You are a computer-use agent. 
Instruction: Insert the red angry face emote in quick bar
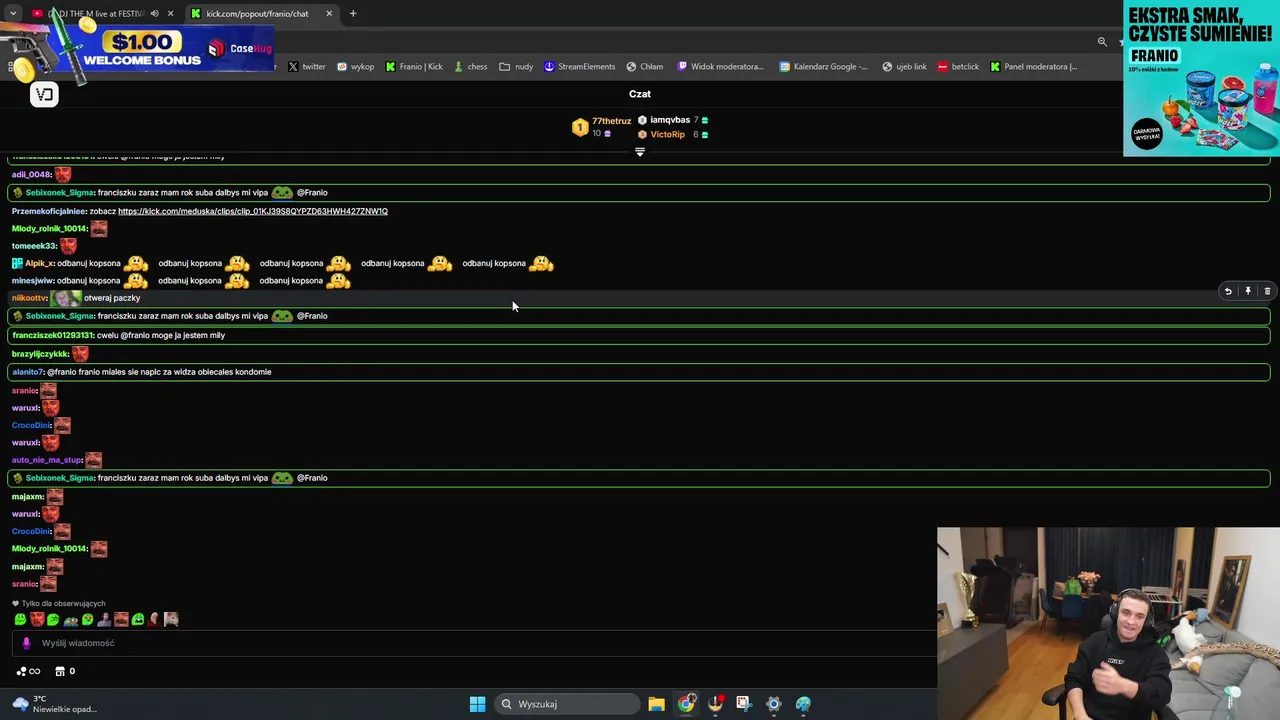point(37,620)
